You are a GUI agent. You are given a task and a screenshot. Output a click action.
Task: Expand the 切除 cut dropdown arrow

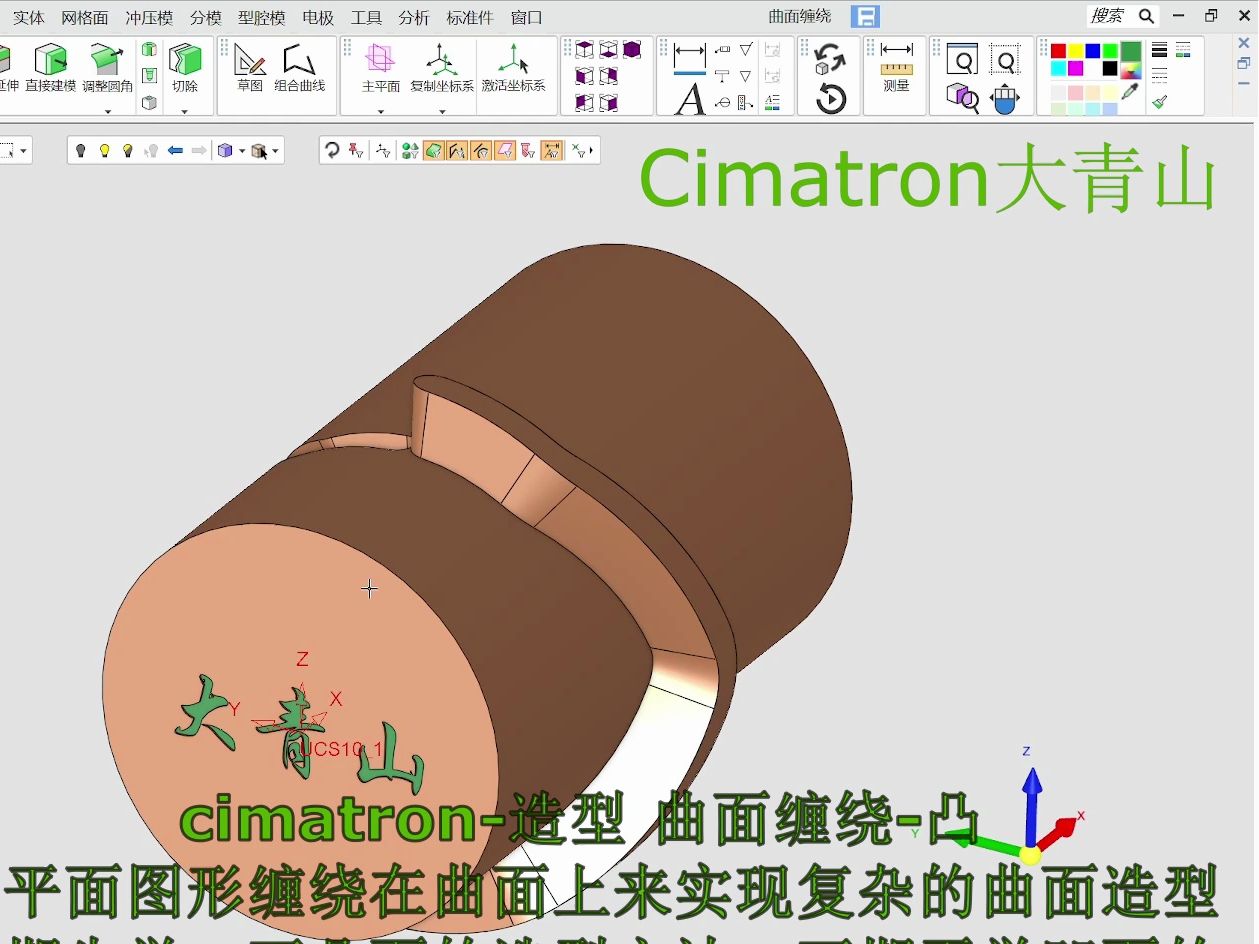coord(184,111)
